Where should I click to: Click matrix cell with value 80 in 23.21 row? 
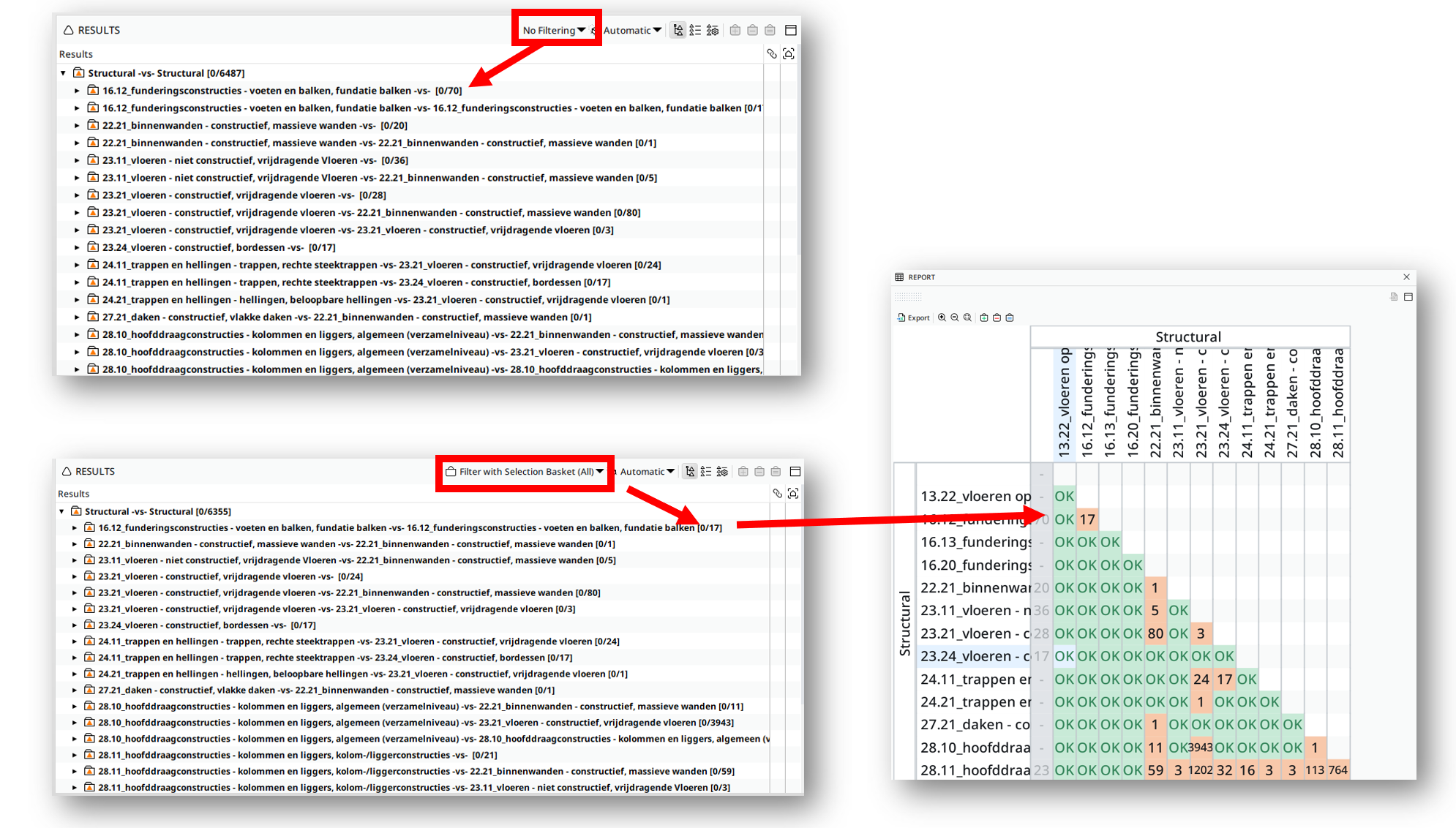click(x=1155, y=633)
